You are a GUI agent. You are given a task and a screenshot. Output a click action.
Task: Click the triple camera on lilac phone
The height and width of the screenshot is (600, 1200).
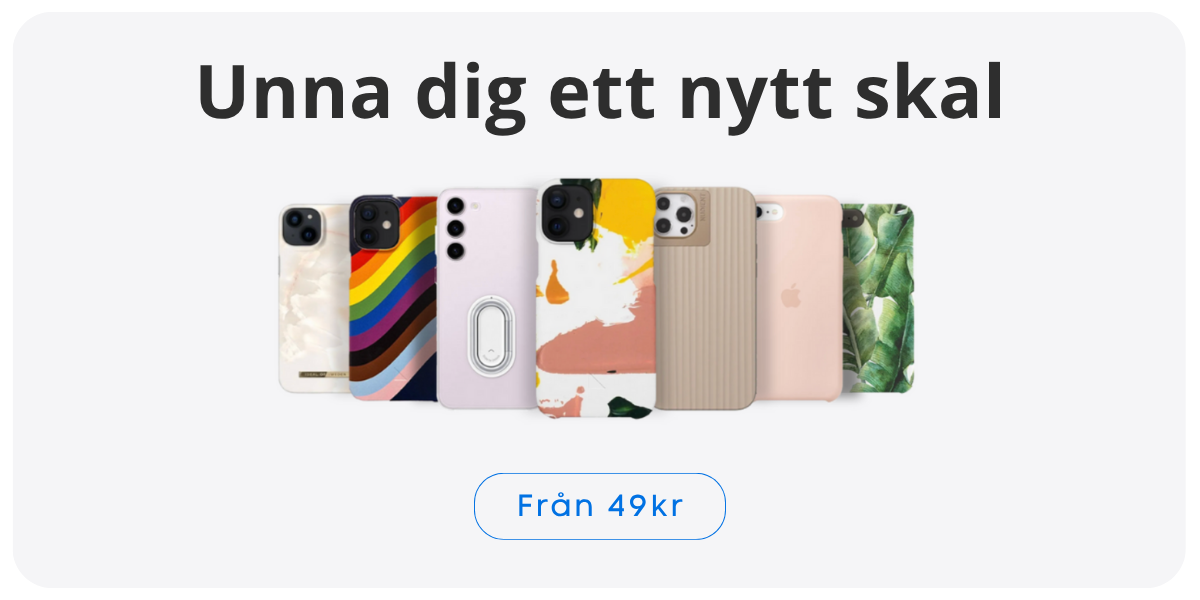pyautogui.click(x=456, y=228)
